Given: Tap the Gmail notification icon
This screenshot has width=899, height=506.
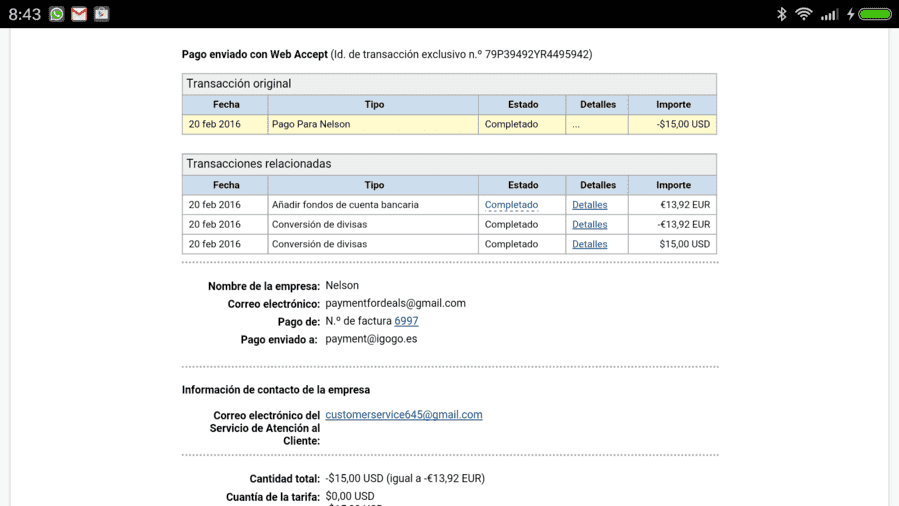Looking at the screenshot, I should point(79,14).
